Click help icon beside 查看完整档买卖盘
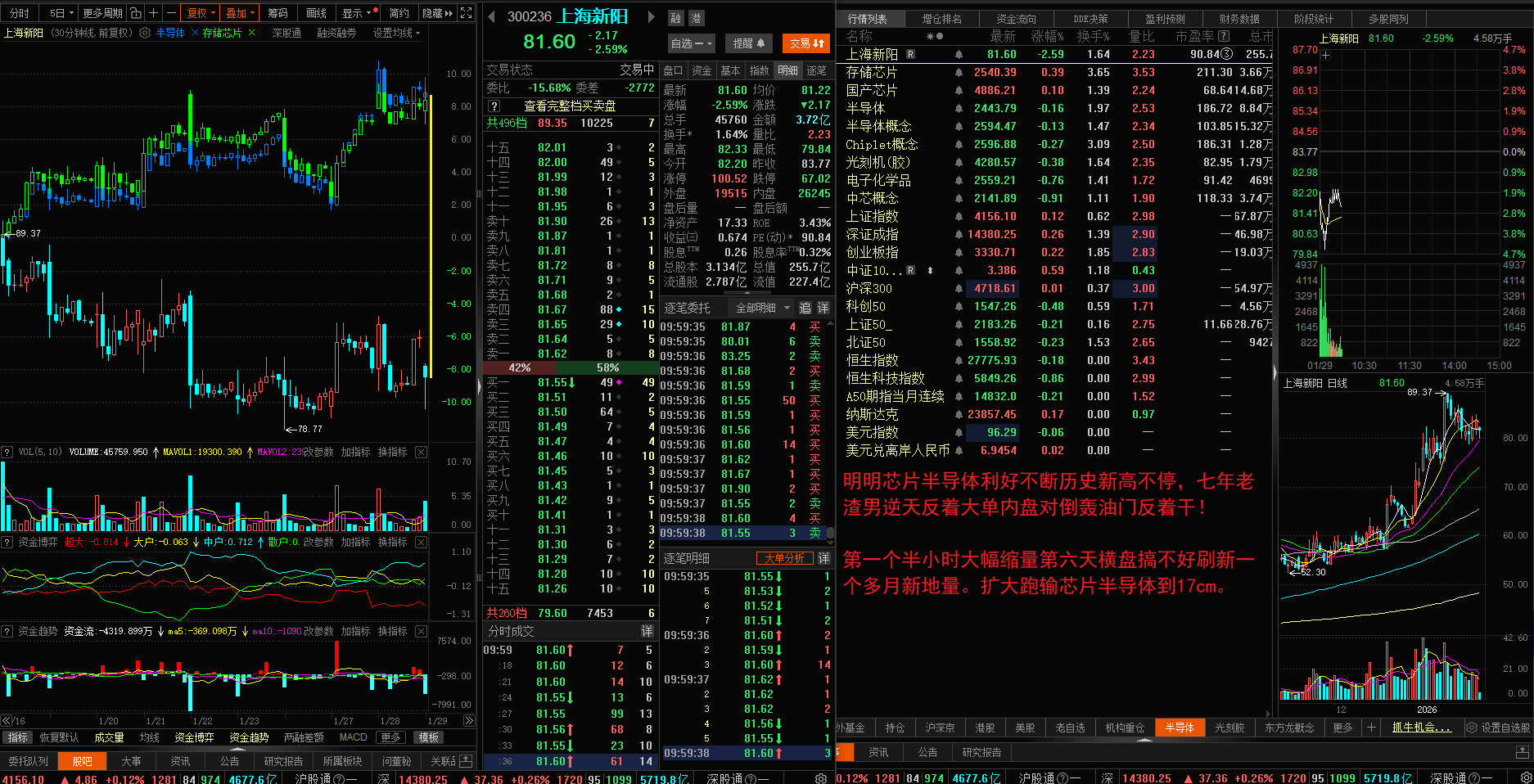 [494, 106]
